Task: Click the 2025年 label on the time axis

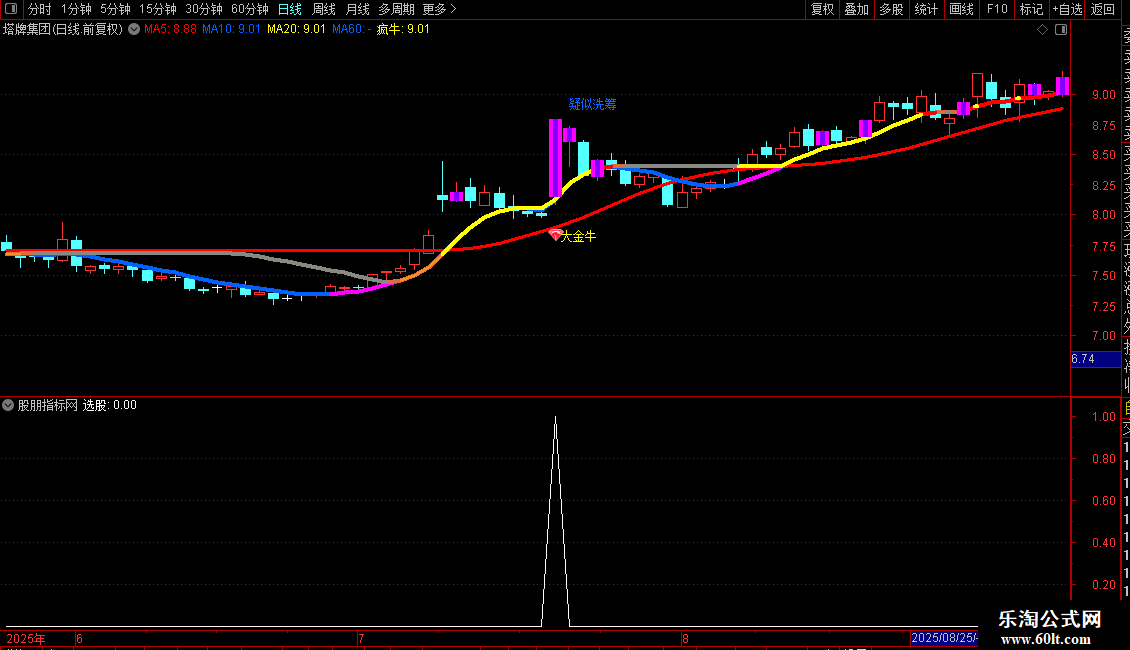Action: pyautogui.click(x=26, y=638)
